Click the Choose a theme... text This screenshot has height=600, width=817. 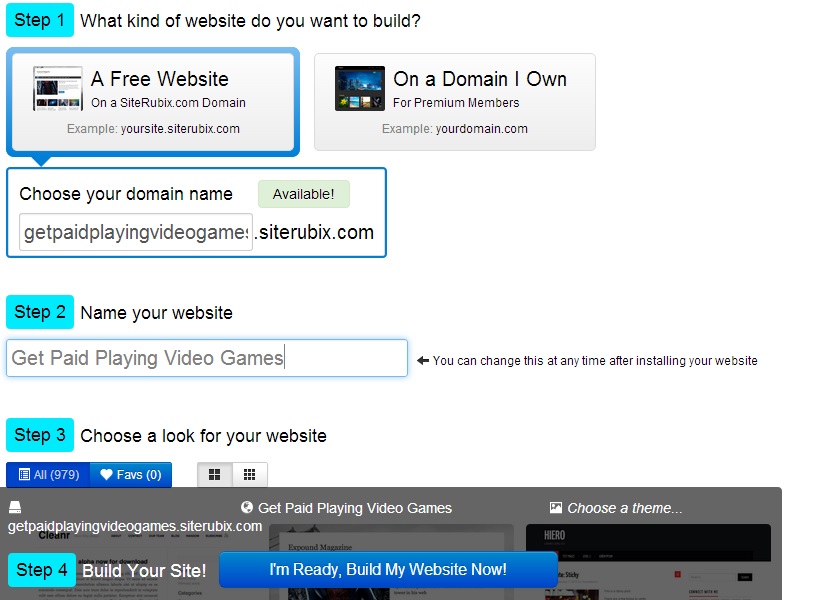[x=625, y=508]
